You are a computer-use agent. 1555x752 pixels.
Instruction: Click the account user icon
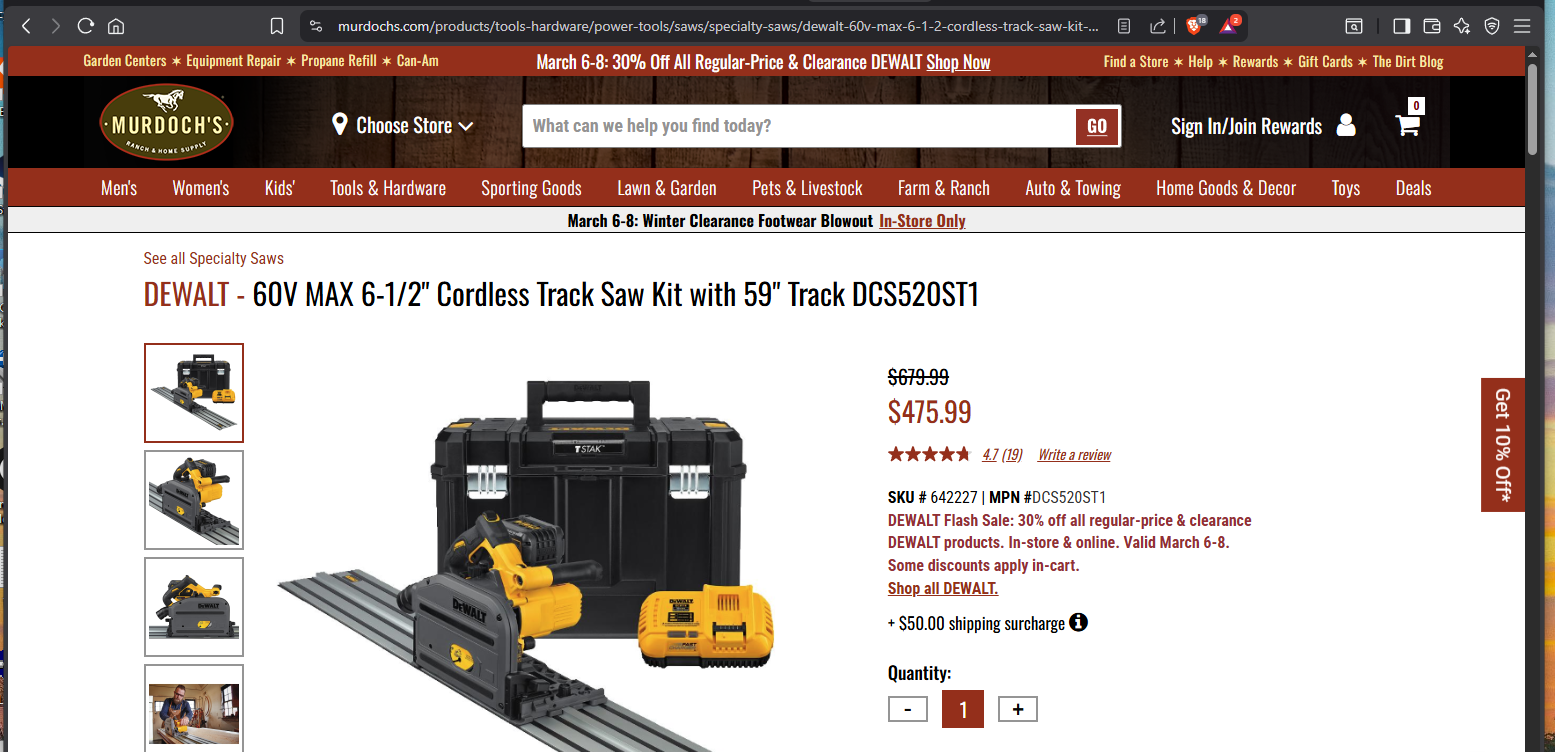pos(1346,125)
